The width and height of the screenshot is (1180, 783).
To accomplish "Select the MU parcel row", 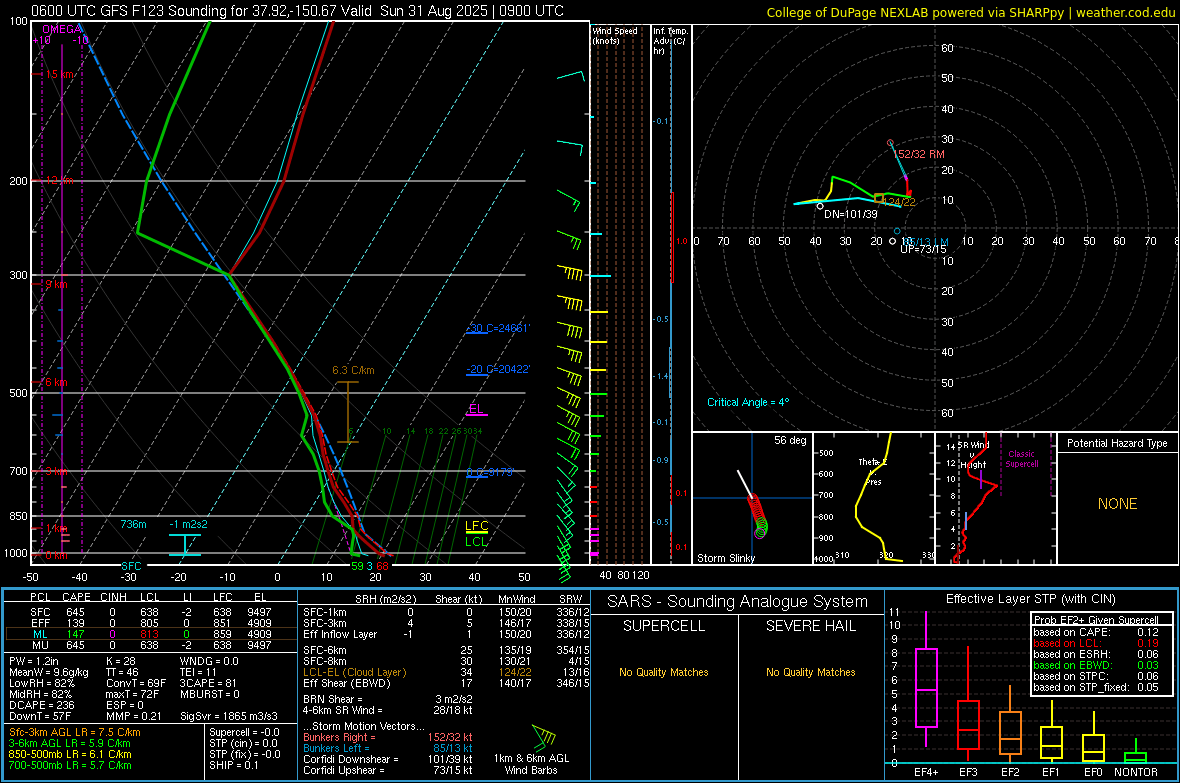I will pyautogui.click(x=151, y=644).
